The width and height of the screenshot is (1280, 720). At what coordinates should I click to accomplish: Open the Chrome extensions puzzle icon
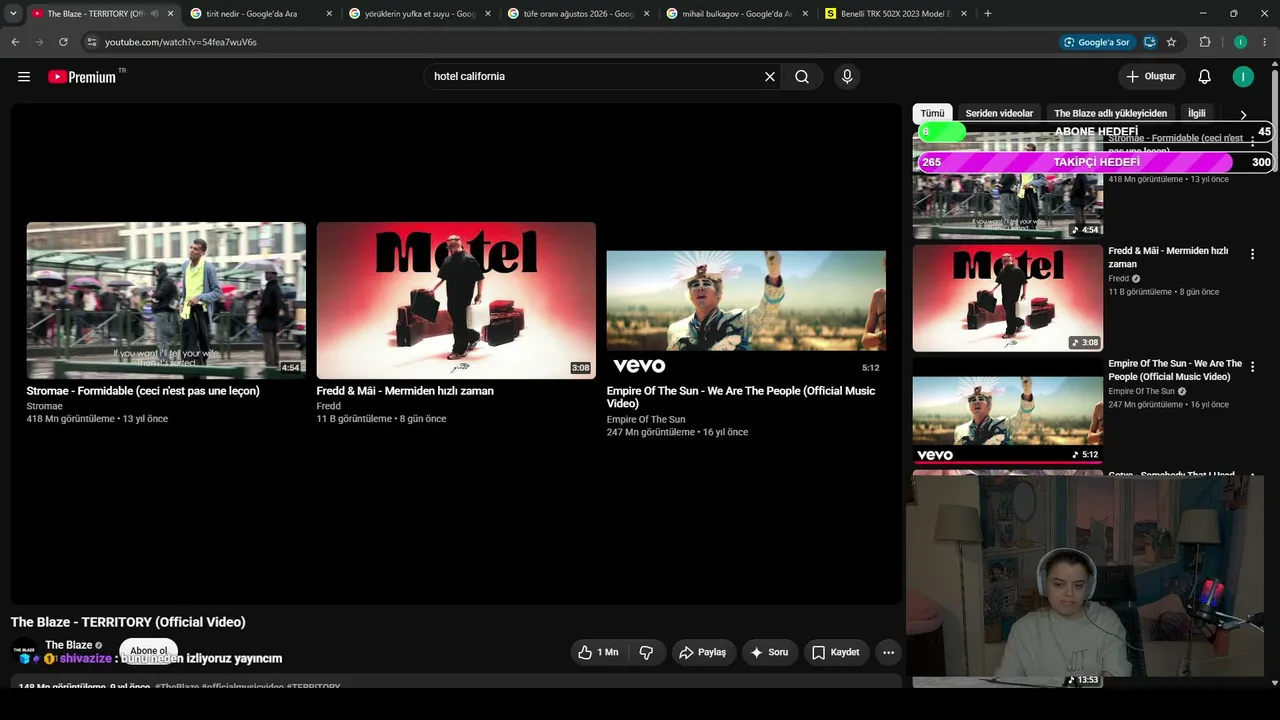click(1205, 42)
